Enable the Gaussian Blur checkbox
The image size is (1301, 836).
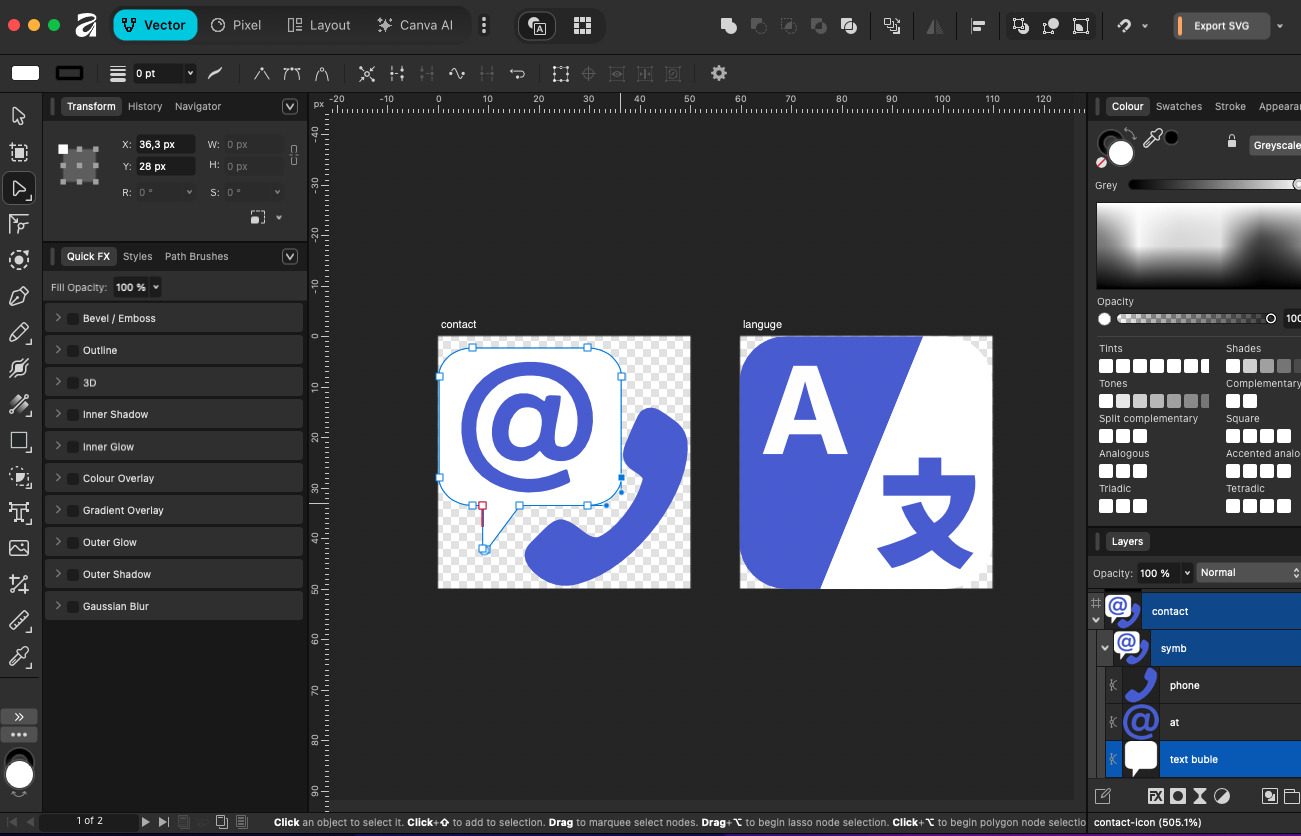pyautogui.click(x=73, y=606)
